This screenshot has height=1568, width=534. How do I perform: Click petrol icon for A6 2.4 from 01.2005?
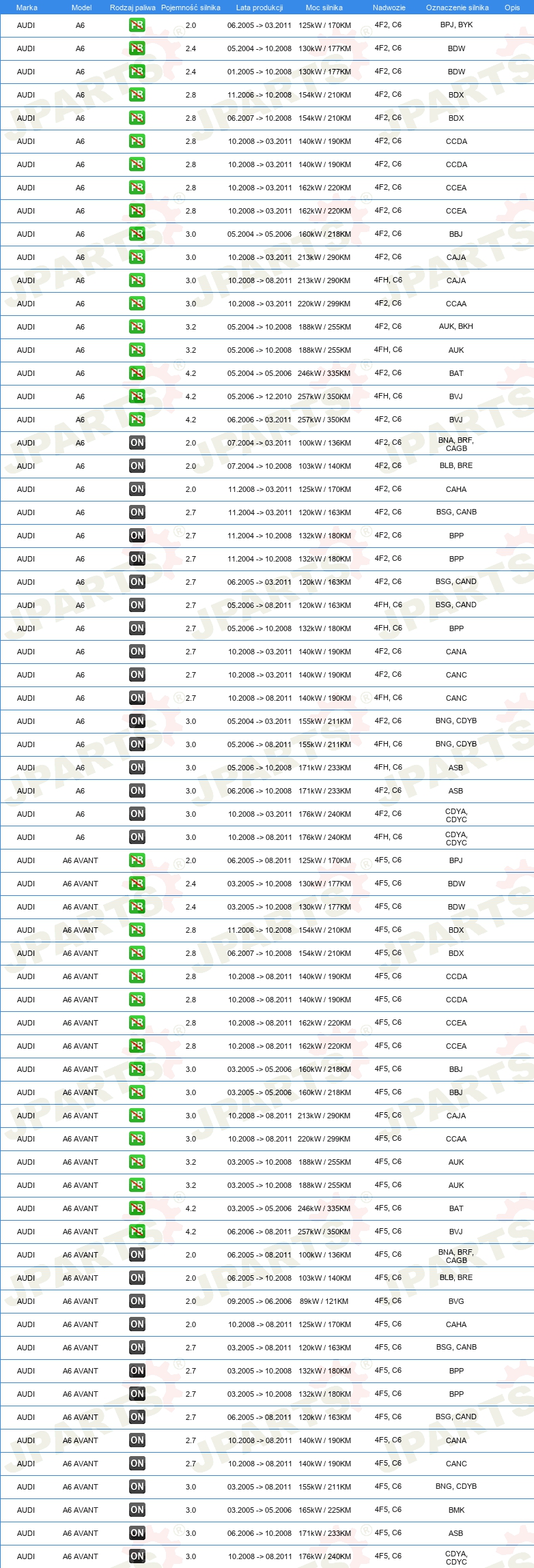pyautogui.click(x=137, y=72)
